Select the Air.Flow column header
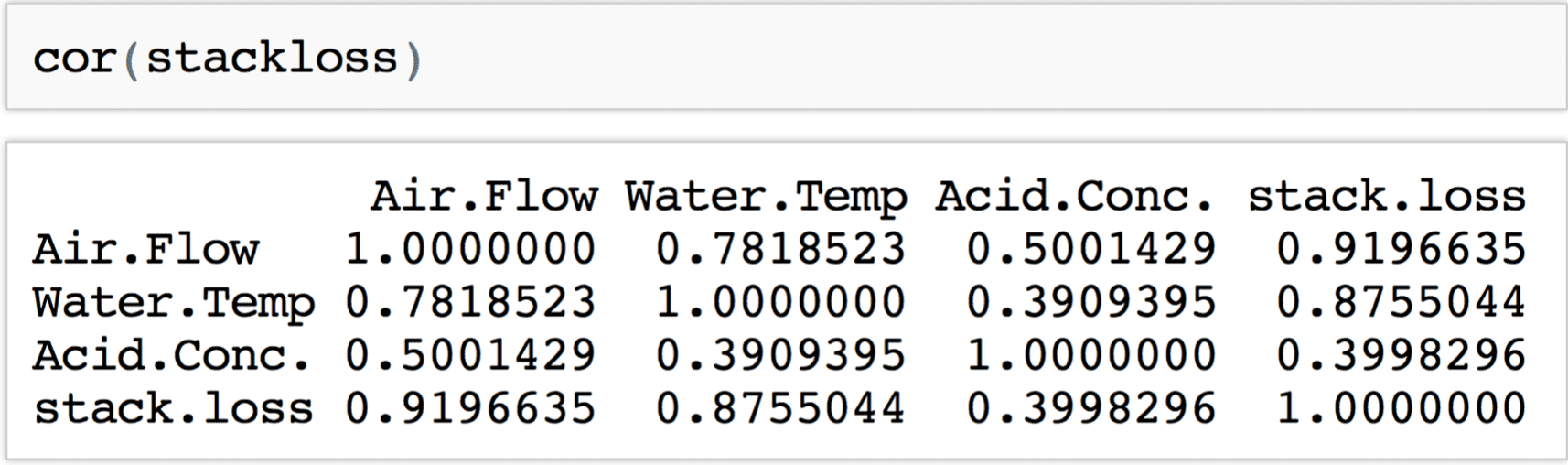The width and height of the screenshot is (1568, 465). point(484,196)
